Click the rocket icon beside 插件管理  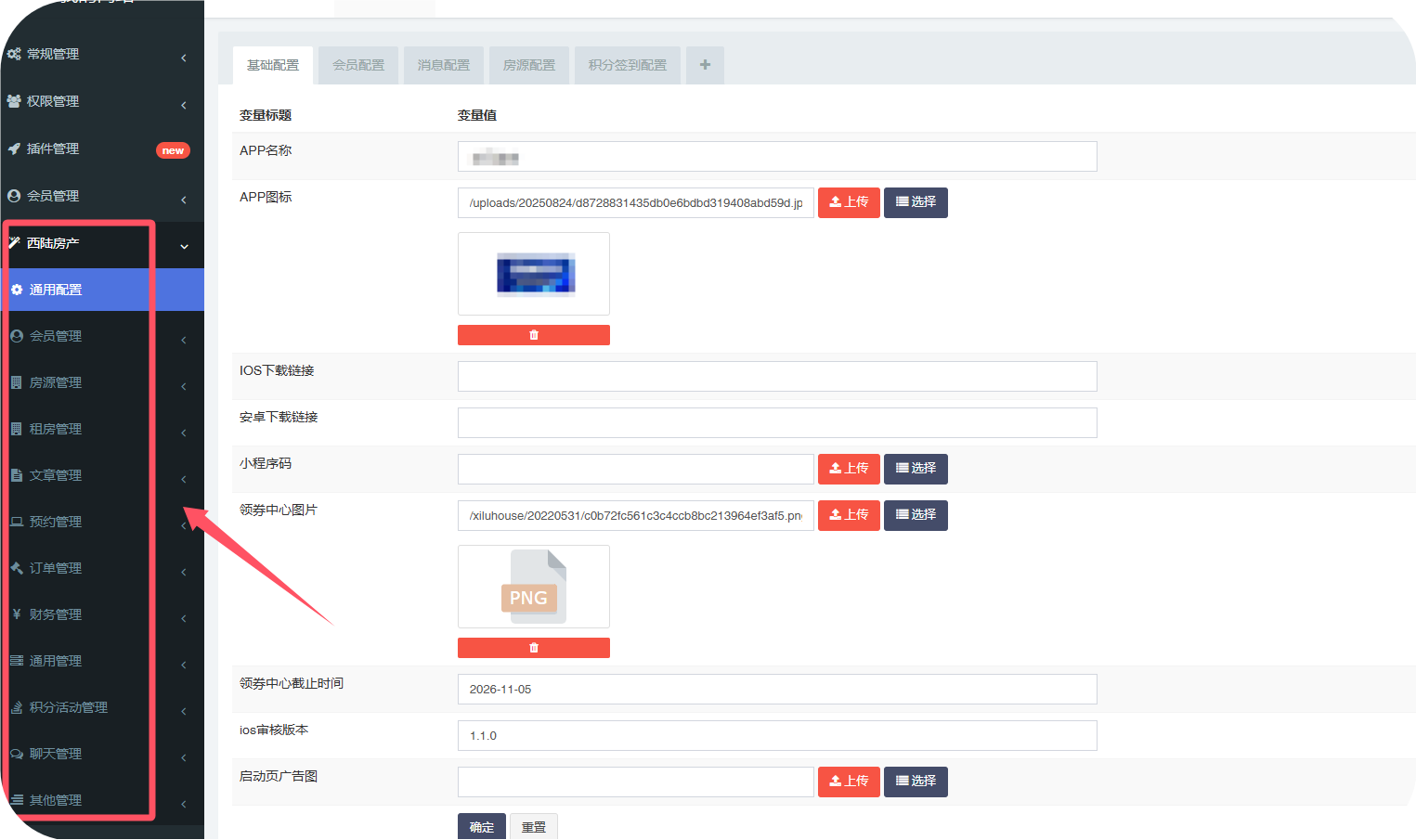point(14,149)
